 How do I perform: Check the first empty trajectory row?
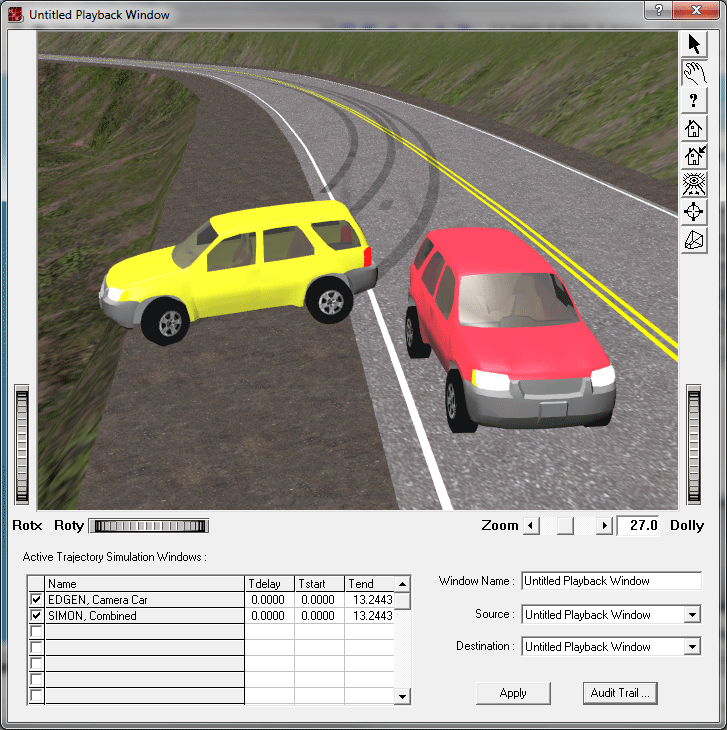click(36, 632)
